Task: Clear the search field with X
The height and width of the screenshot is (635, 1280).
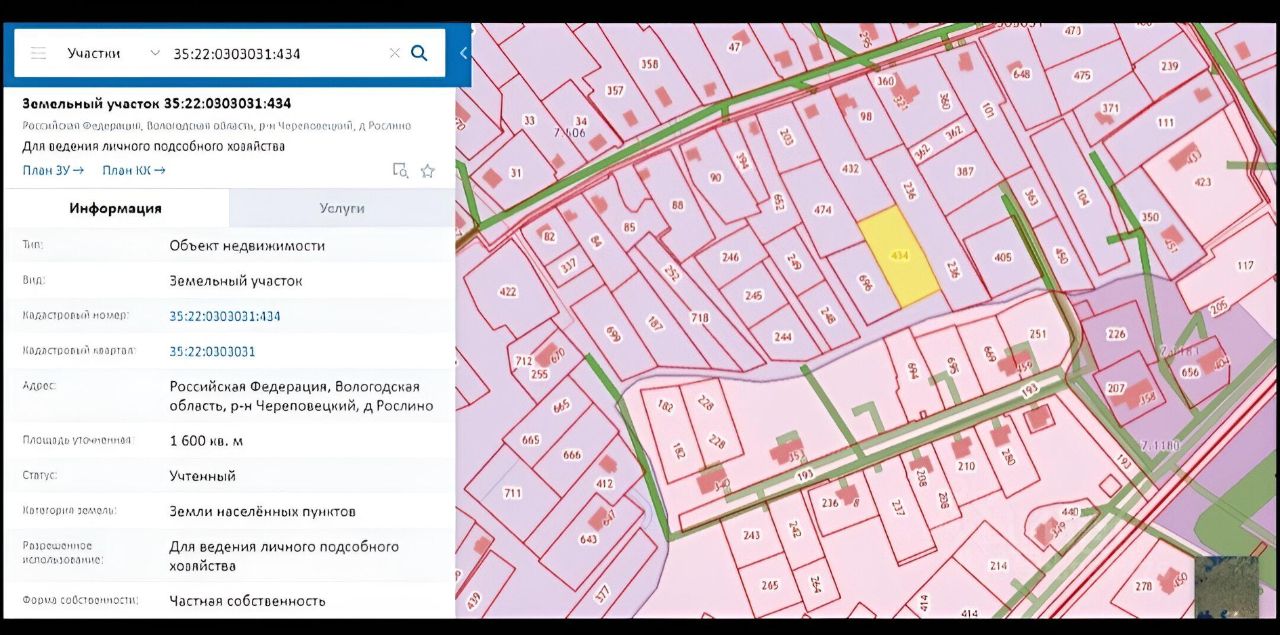Action: pyautogui.click(x=394, y=53)
